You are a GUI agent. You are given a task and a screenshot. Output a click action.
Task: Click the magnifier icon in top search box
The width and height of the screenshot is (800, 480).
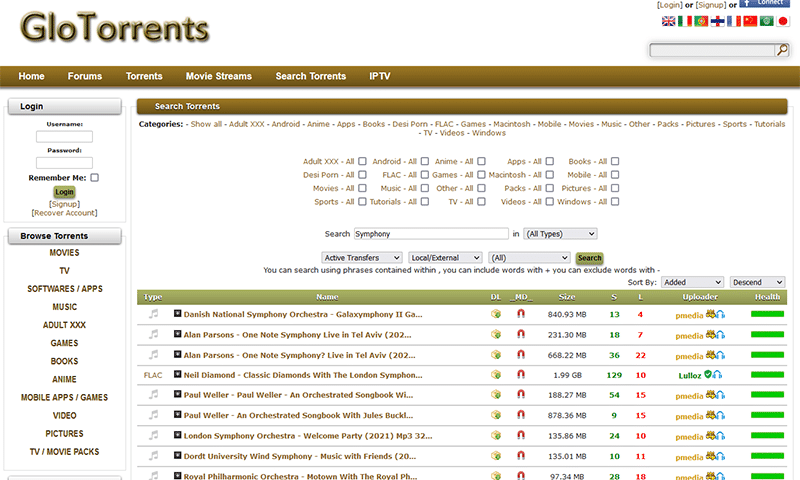pos(782,49)
